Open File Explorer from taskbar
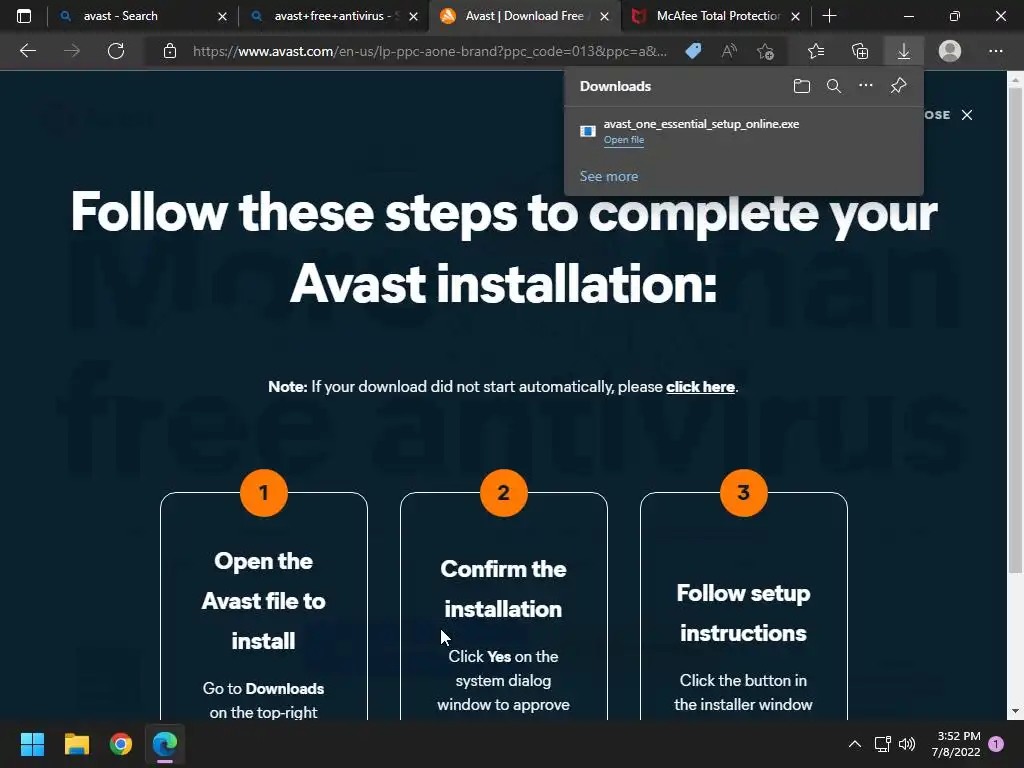The height and width of the screenshot is (768, 1024). pos(76,744)
